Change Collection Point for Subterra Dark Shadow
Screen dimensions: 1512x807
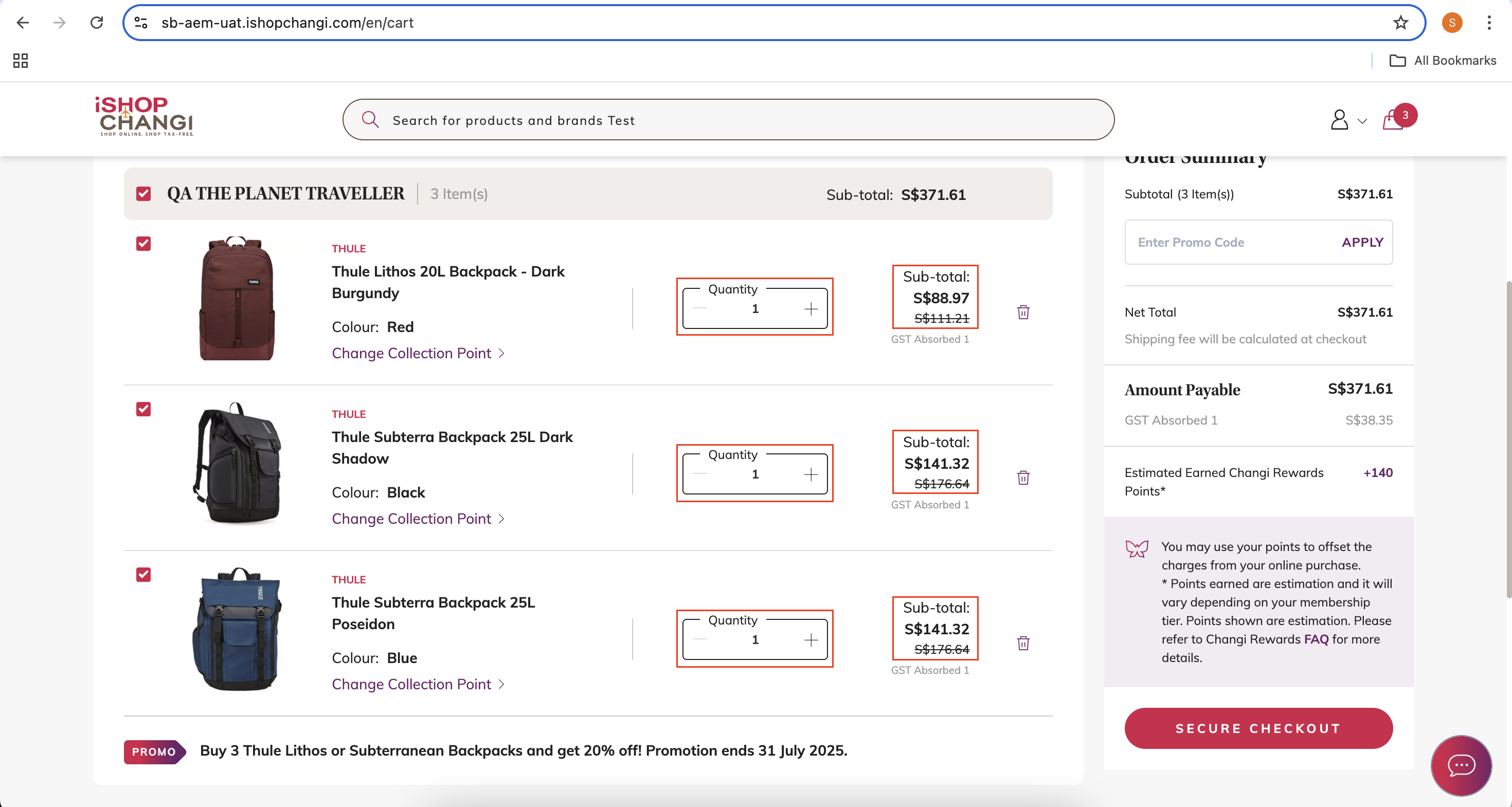[x=418, y=519]
